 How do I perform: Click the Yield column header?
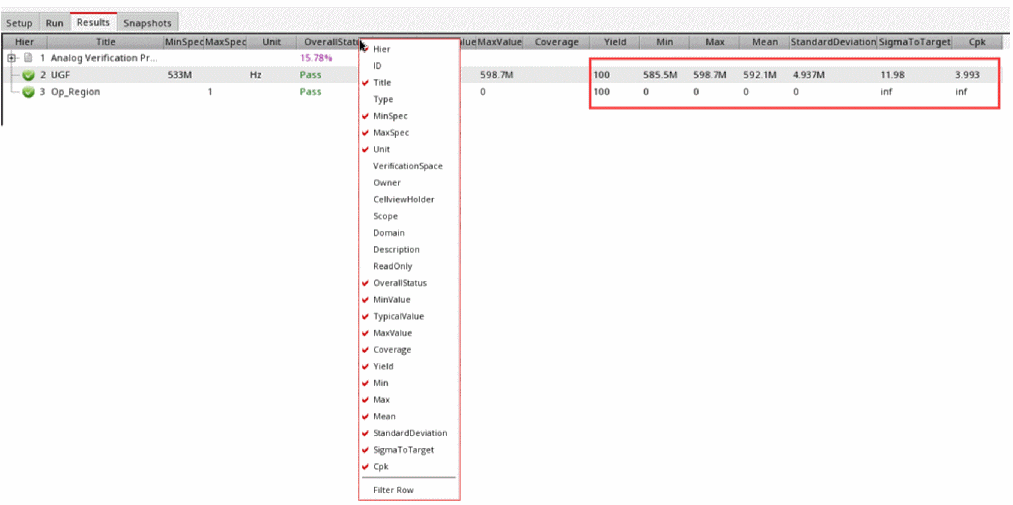pyautogui.click(x=614, y=42)
